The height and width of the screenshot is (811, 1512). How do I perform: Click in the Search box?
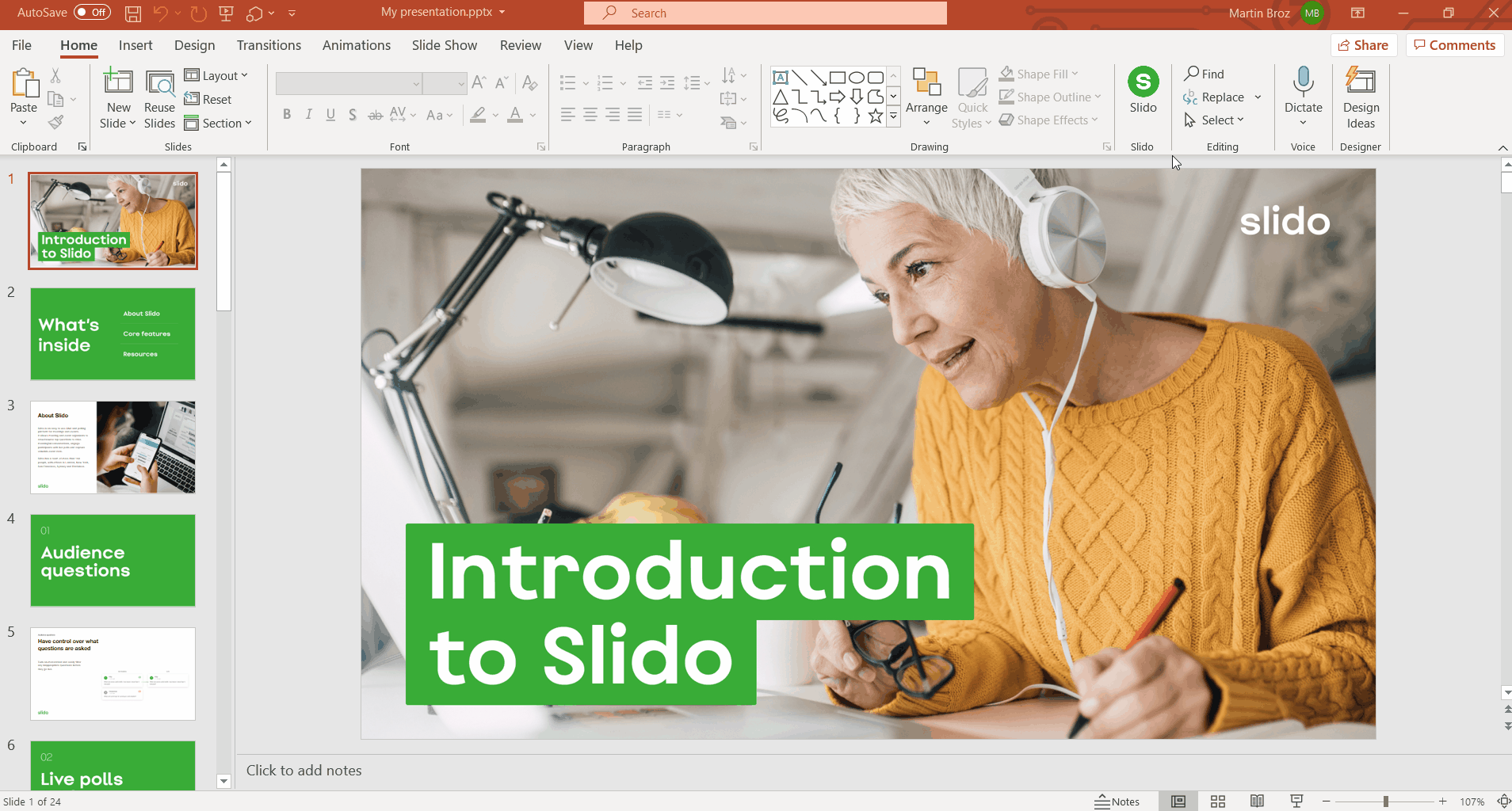(x=766, y=13)
